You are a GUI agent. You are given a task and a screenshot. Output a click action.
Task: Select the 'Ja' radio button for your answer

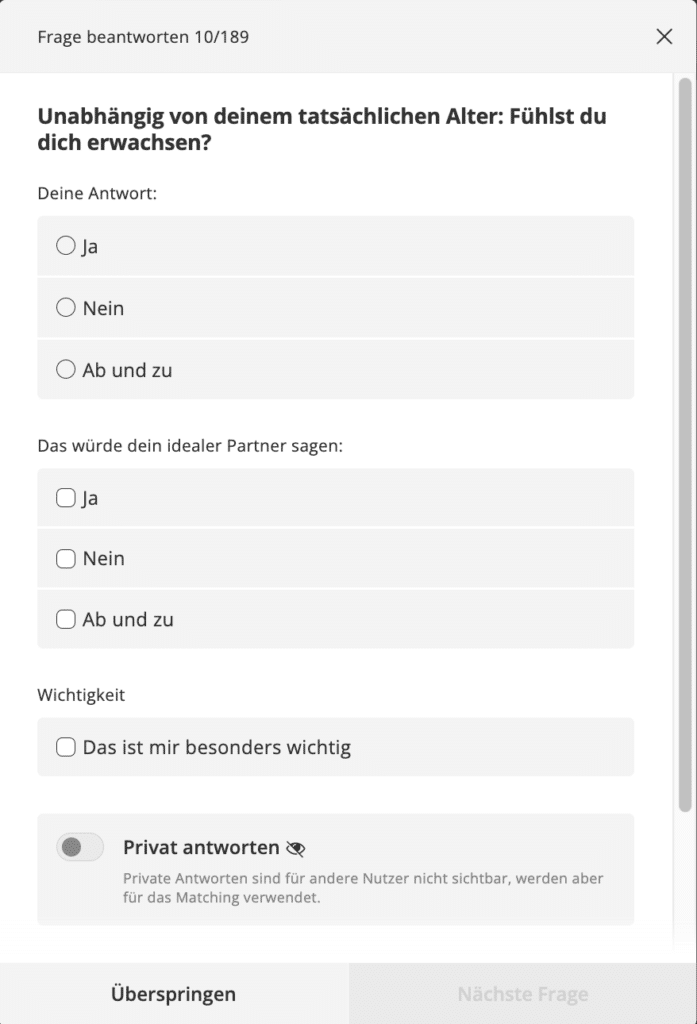[65, 246]
